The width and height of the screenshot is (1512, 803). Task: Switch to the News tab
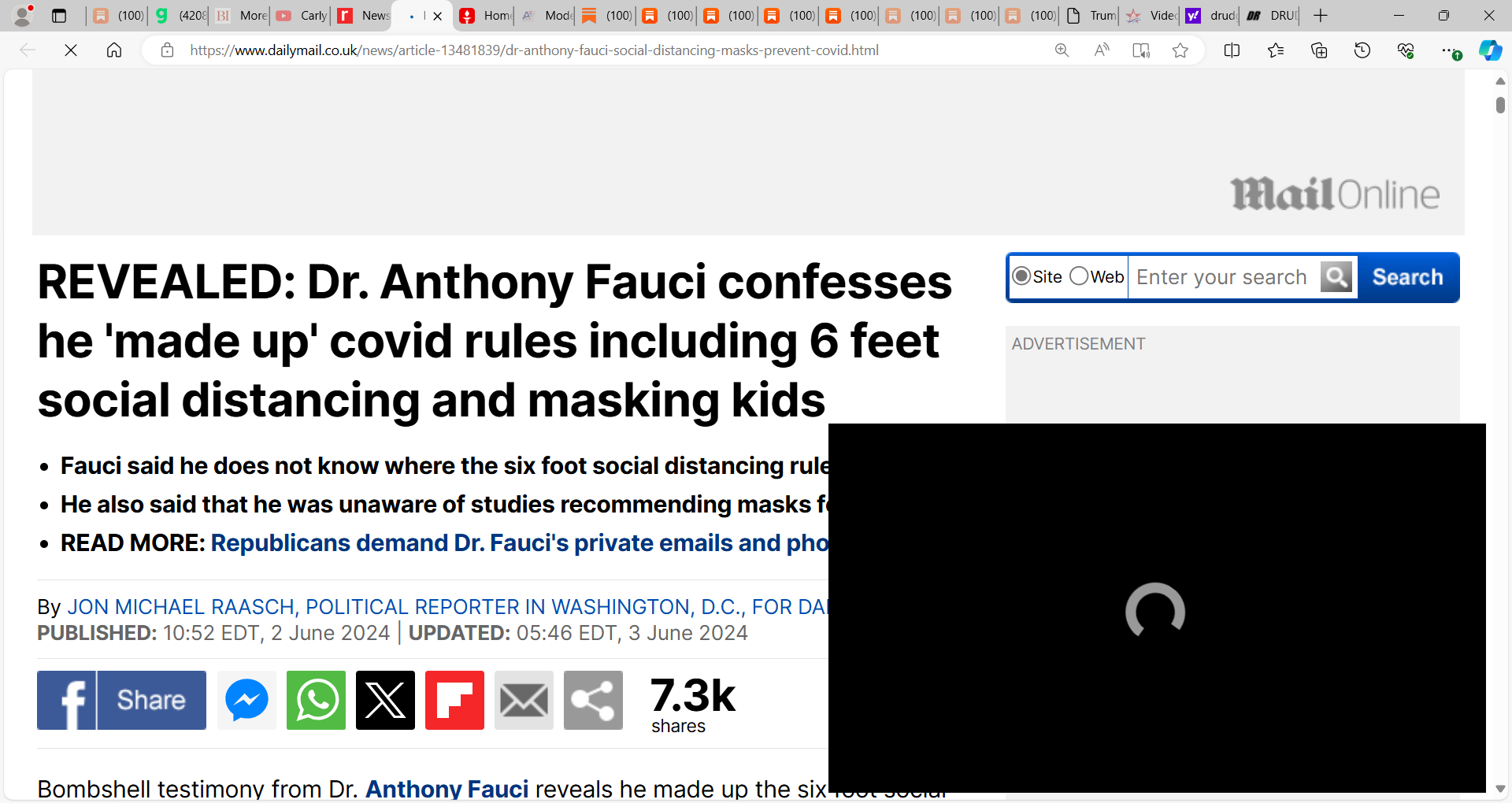click(x=363, y=16)
